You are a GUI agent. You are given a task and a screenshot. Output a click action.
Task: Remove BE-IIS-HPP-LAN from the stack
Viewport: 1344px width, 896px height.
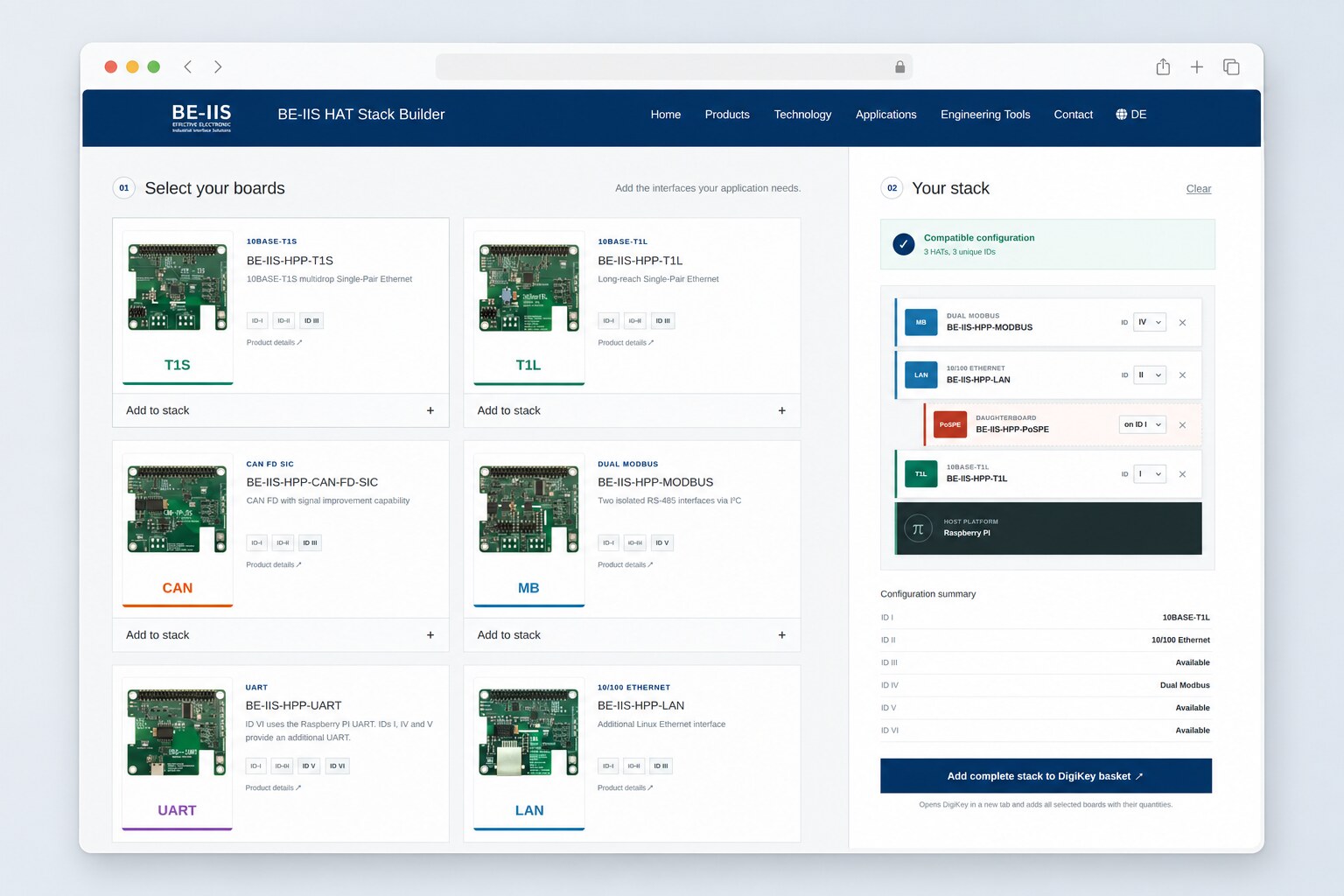coord(1182,375)
